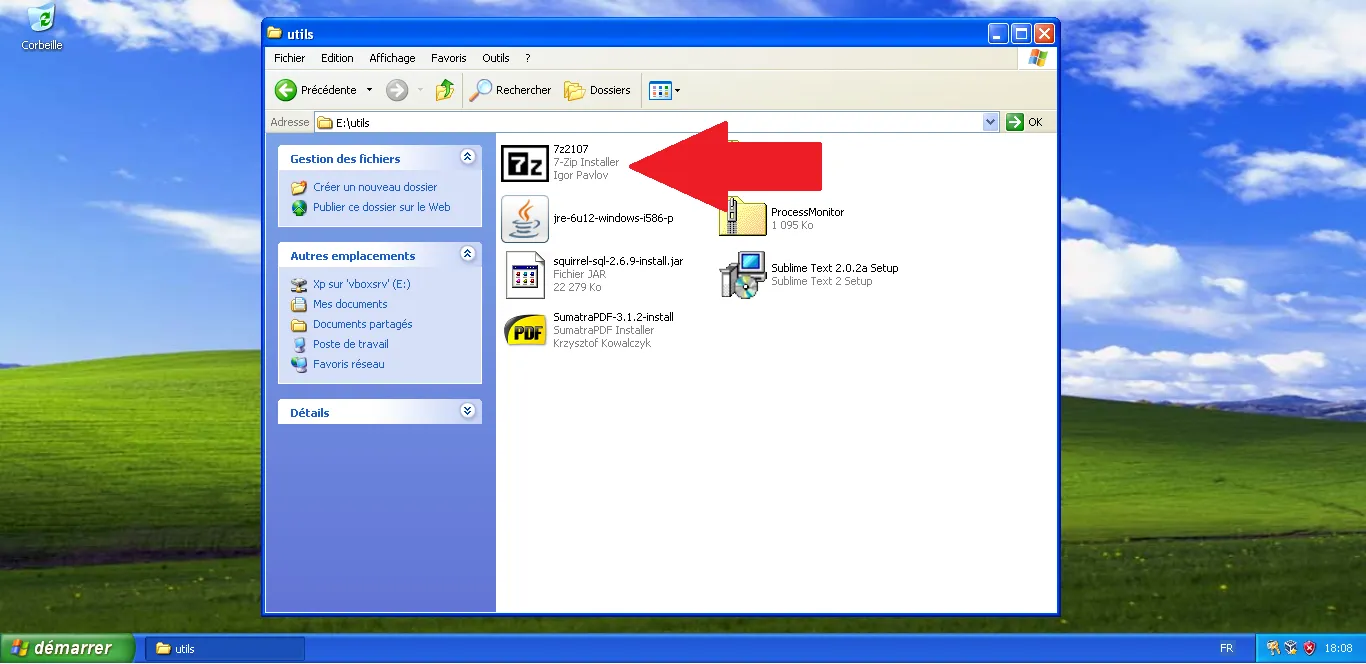Collapse the Gestion des fichiers panel
This screenshot has width=1366, height=664.
(x=467, y=157)
